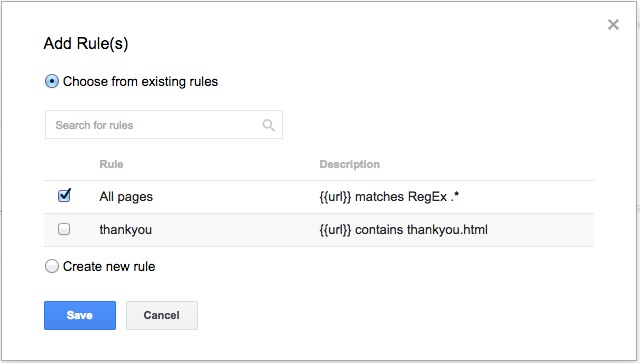Click the Choose from existing rules label
This screenshot has width=640, height=363.
click(140, 82)
